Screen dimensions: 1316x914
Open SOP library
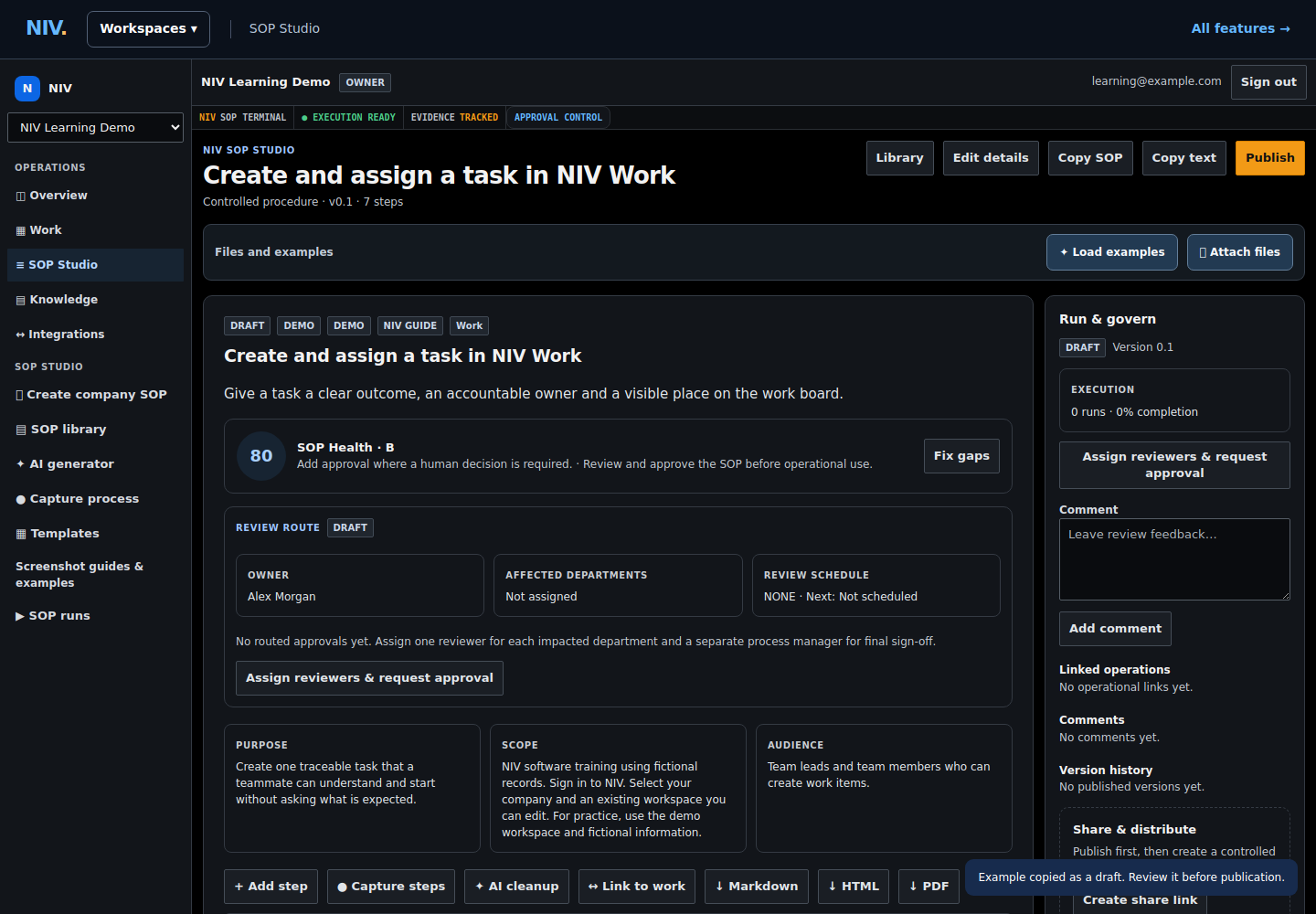pyautogui.click(x=95, y=430)
